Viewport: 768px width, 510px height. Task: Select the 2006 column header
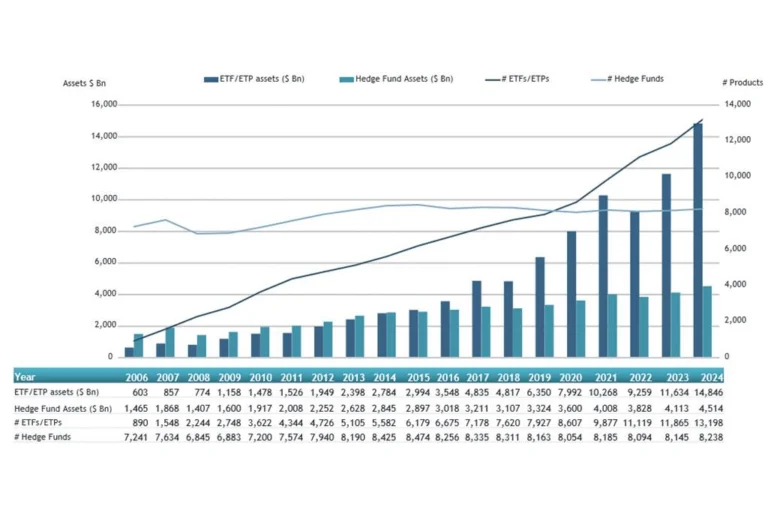[137, 377]
